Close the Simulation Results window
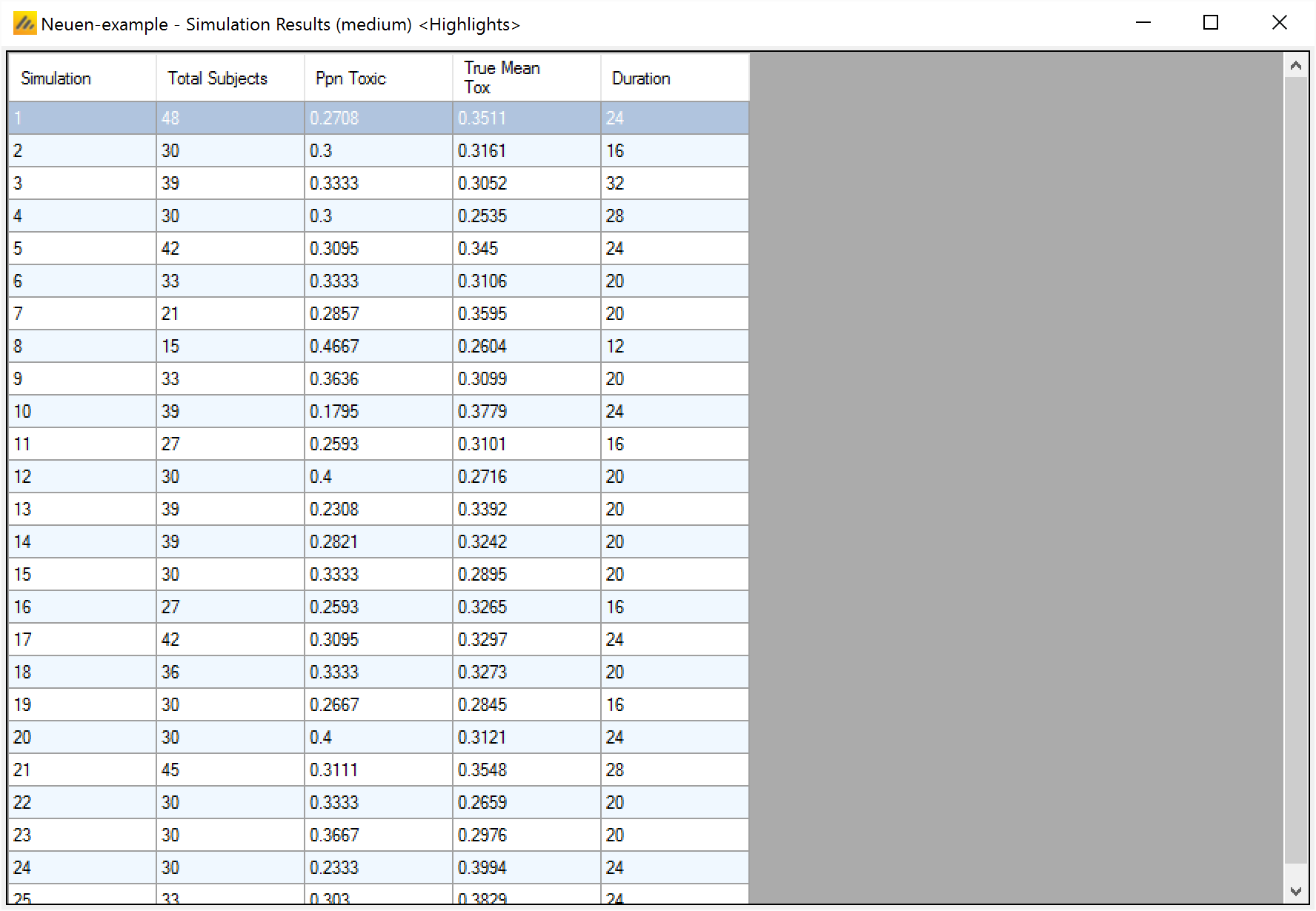This screenshot has width=1316, height=911. click(x=1279, y=23)
